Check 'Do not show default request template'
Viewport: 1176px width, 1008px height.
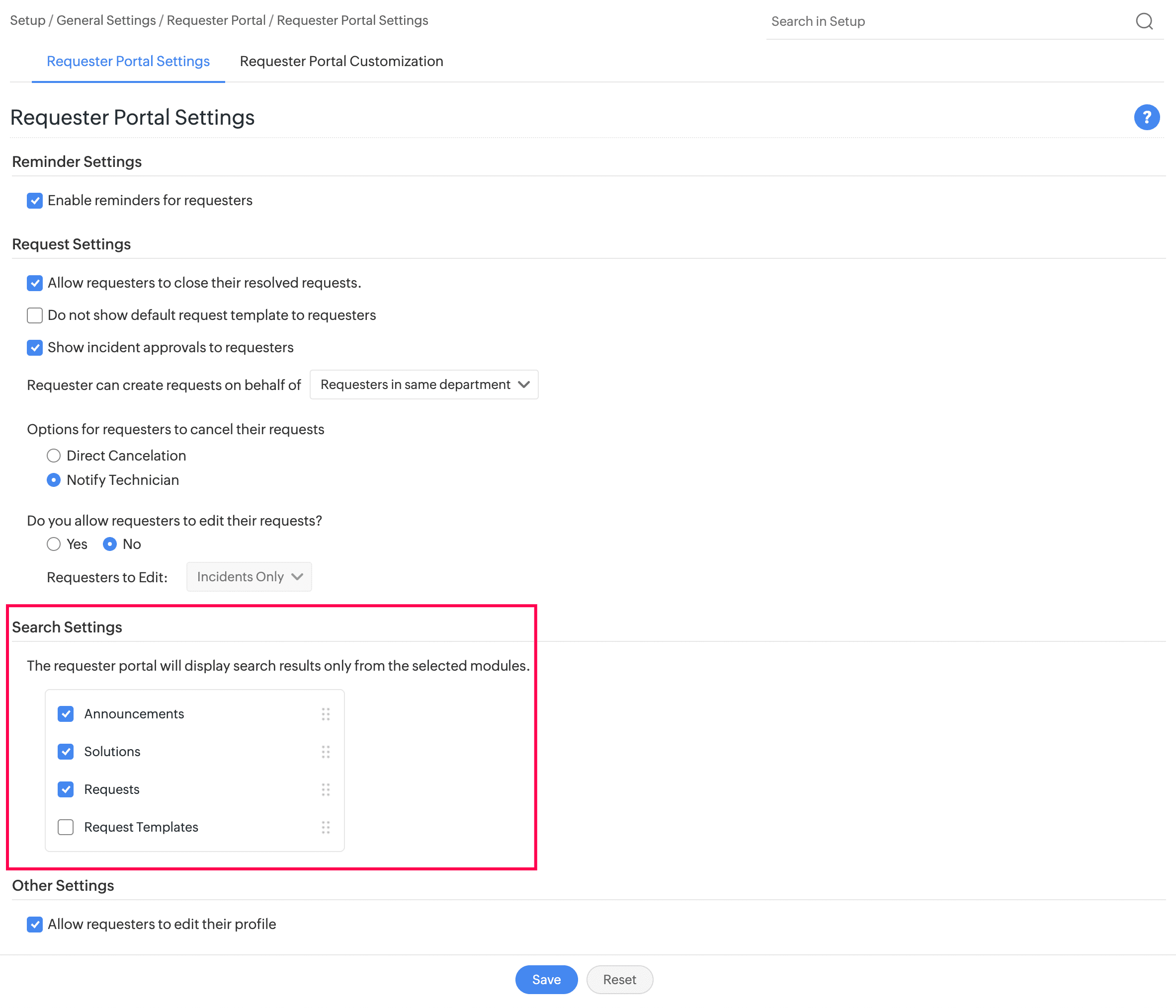[35, 315]
